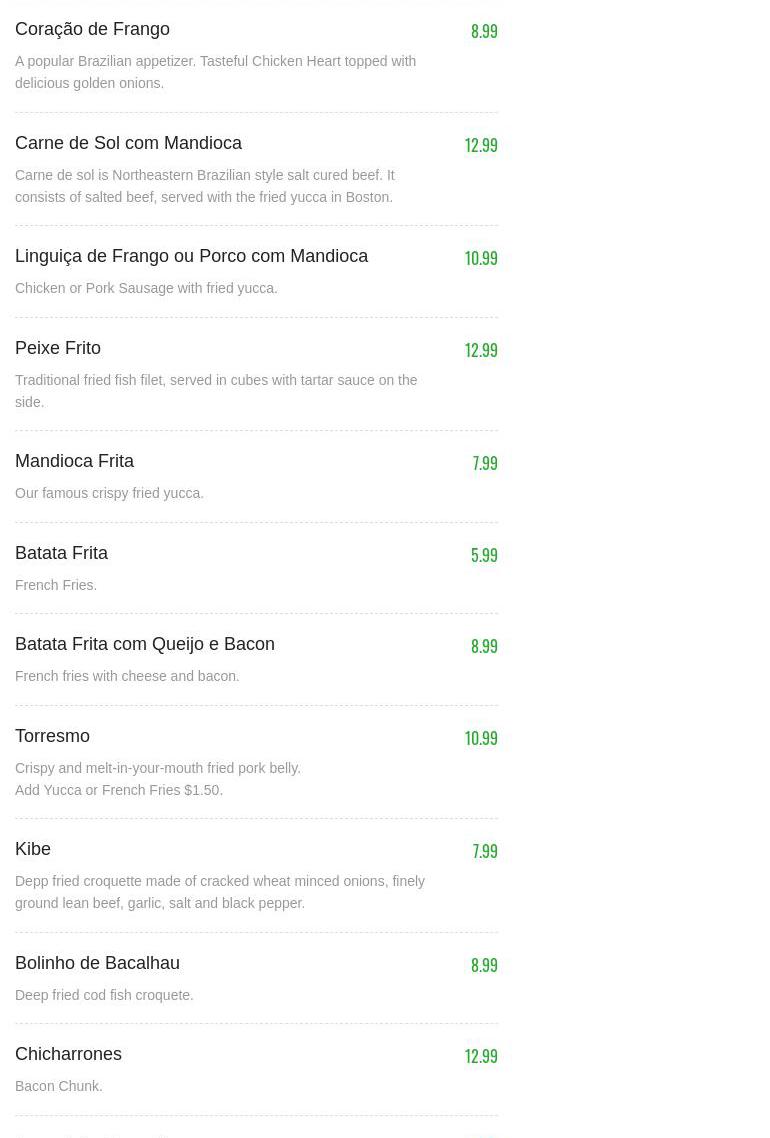The width and height of the screenshot is (770, 1138).
Task: Click the 12.99 price for Peixe Frito
Action: (x=481, y=350)
